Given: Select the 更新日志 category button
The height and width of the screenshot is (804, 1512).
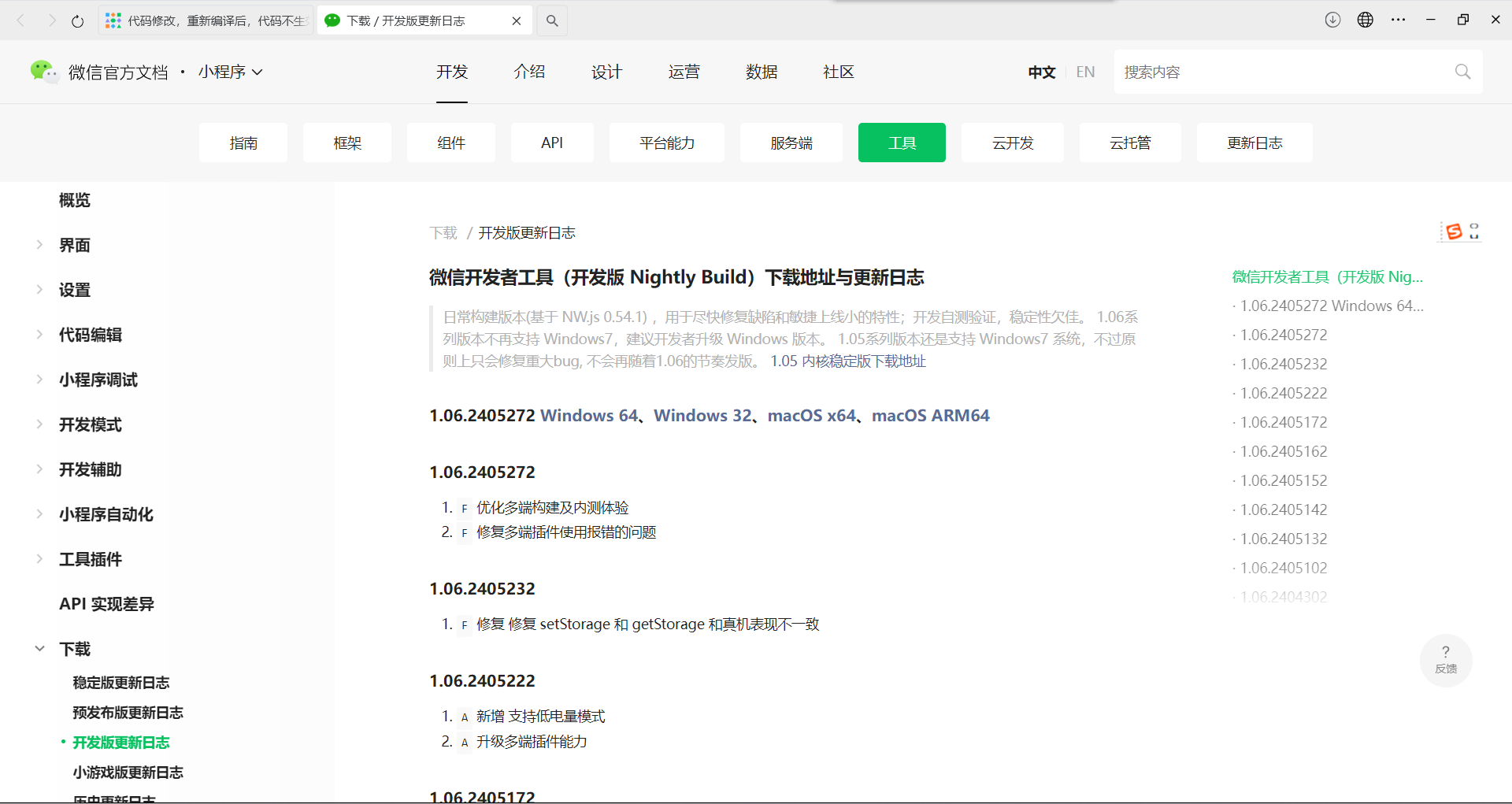Looking at the screenshot, I should (x=1254, y=143).
